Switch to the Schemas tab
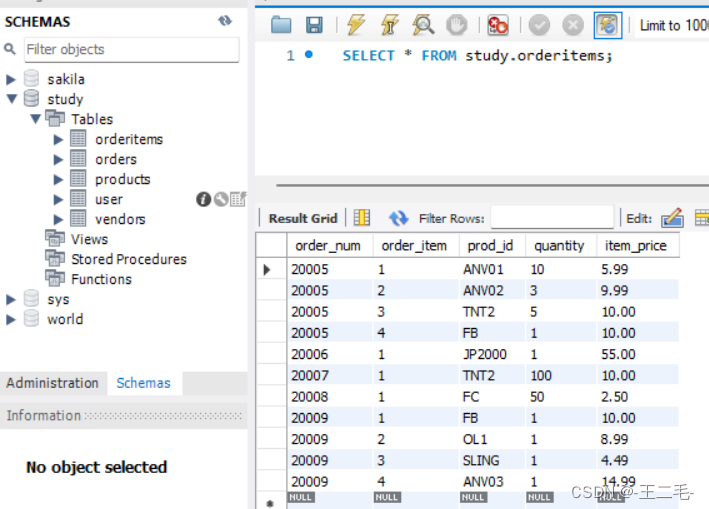The height and width of the screenshot is (509, 709). coord(144,383)
